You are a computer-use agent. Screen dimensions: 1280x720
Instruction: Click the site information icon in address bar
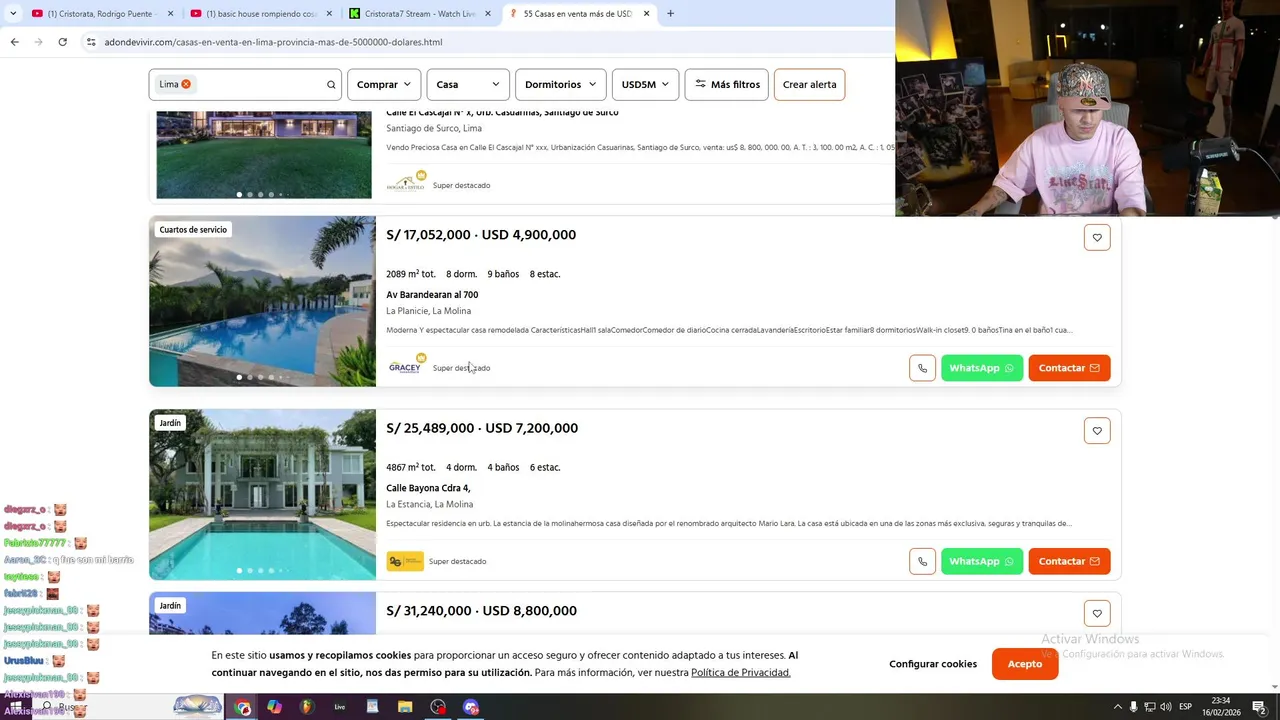(x=91, y=42)
